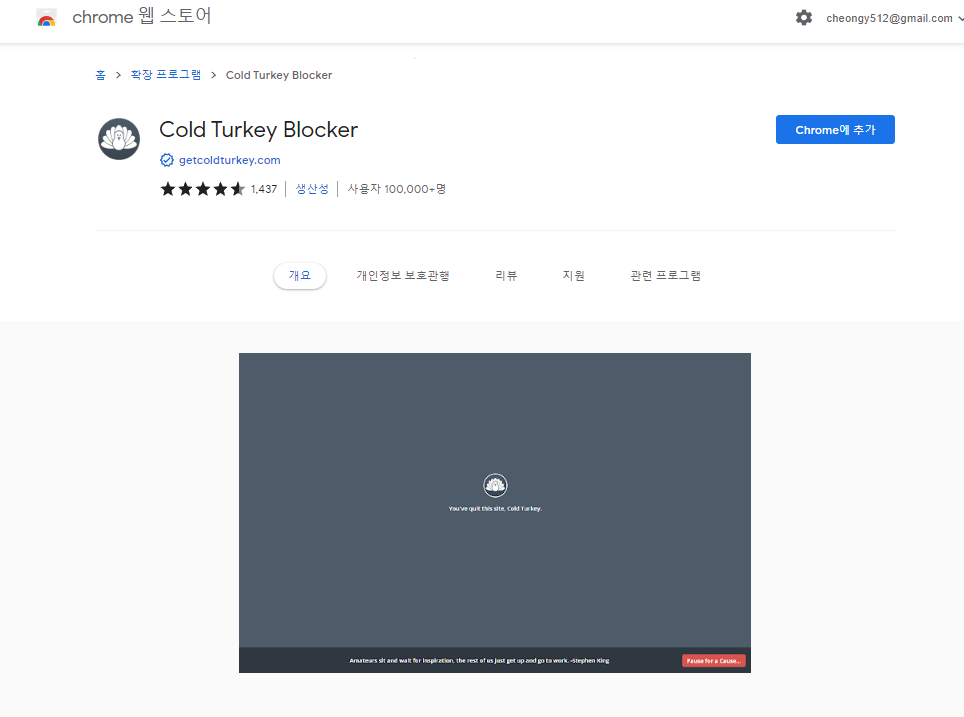Click 사용자 100,000+명 user count text
Image resolution: width=964 pixels, height=717 pixels.
click(x=397, y=189)
